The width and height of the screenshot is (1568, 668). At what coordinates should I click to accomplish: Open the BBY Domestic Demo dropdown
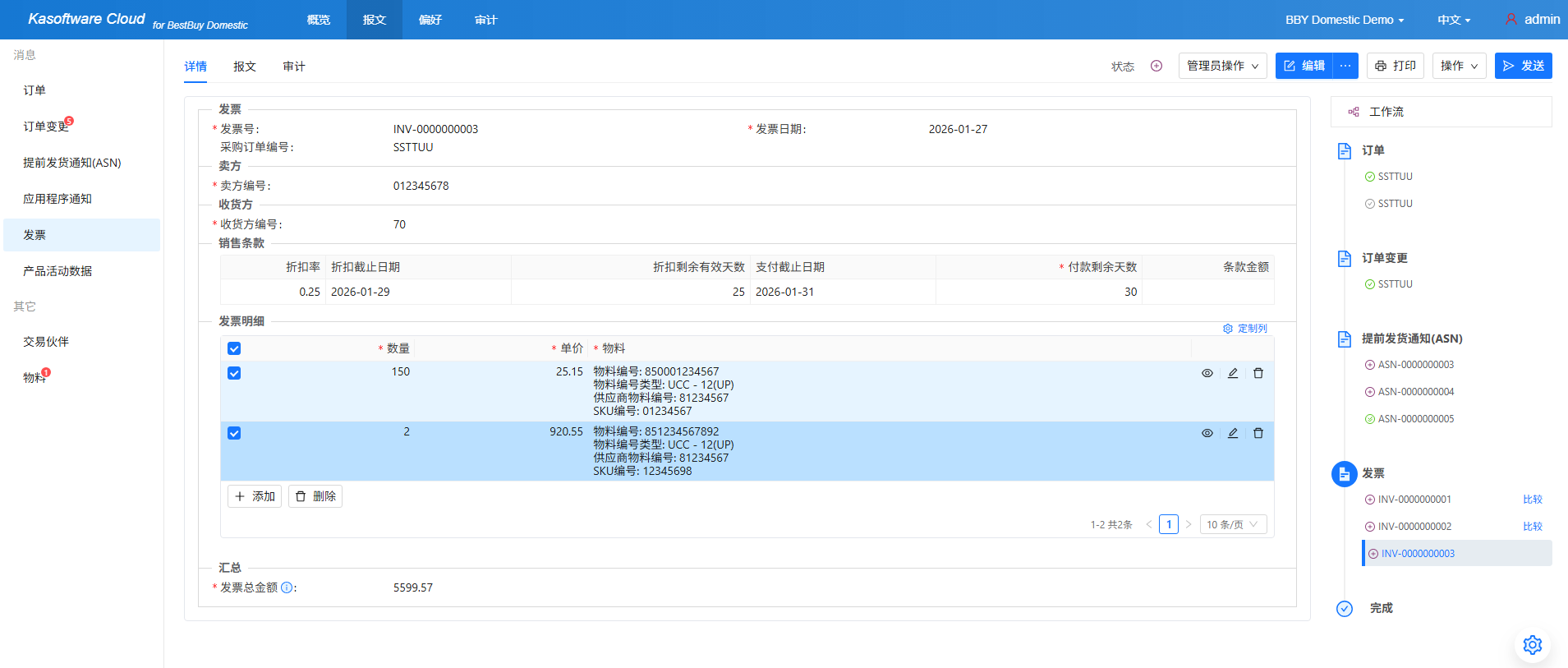[x=1345, y=20]
